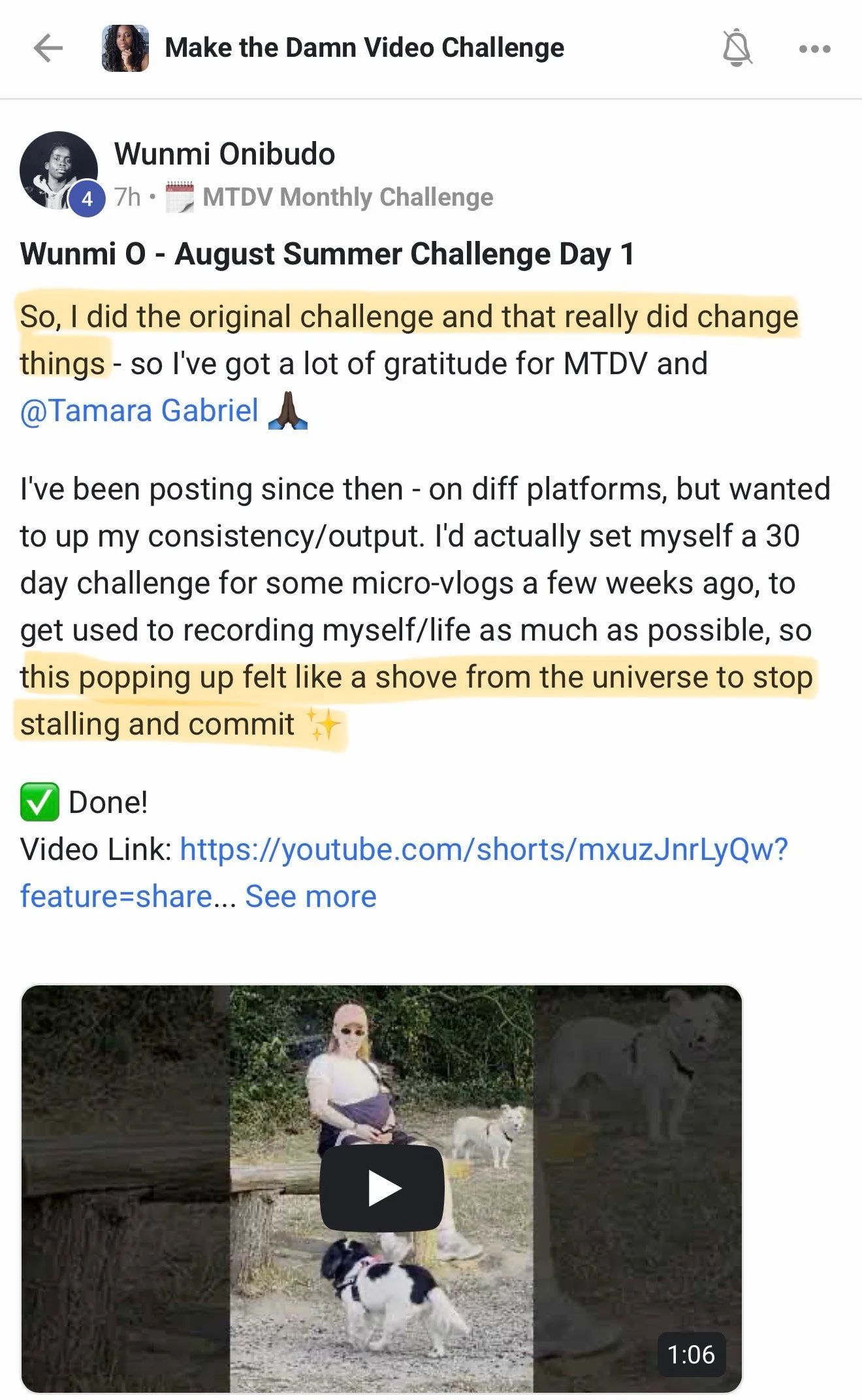Go back with the left arrow
Viewport: 862px width, 1400px height.
click(x=48, y=48)
